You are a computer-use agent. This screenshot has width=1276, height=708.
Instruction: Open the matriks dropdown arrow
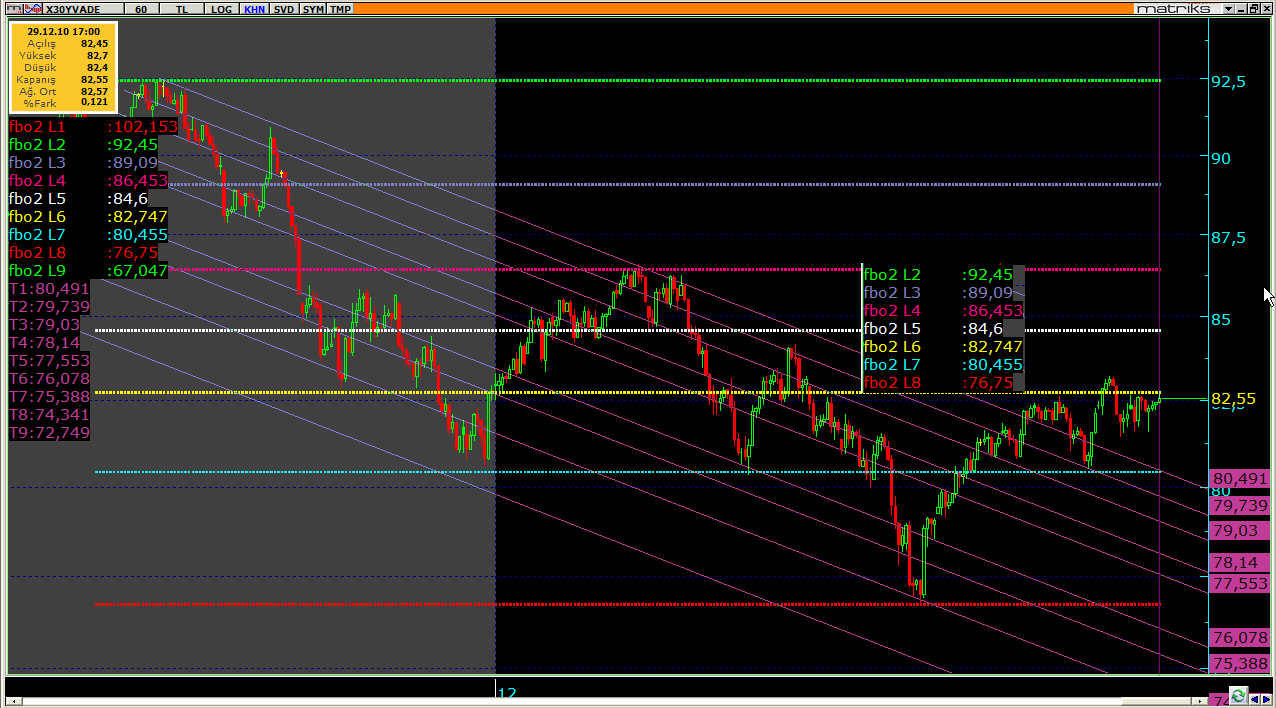[1229, 8]
